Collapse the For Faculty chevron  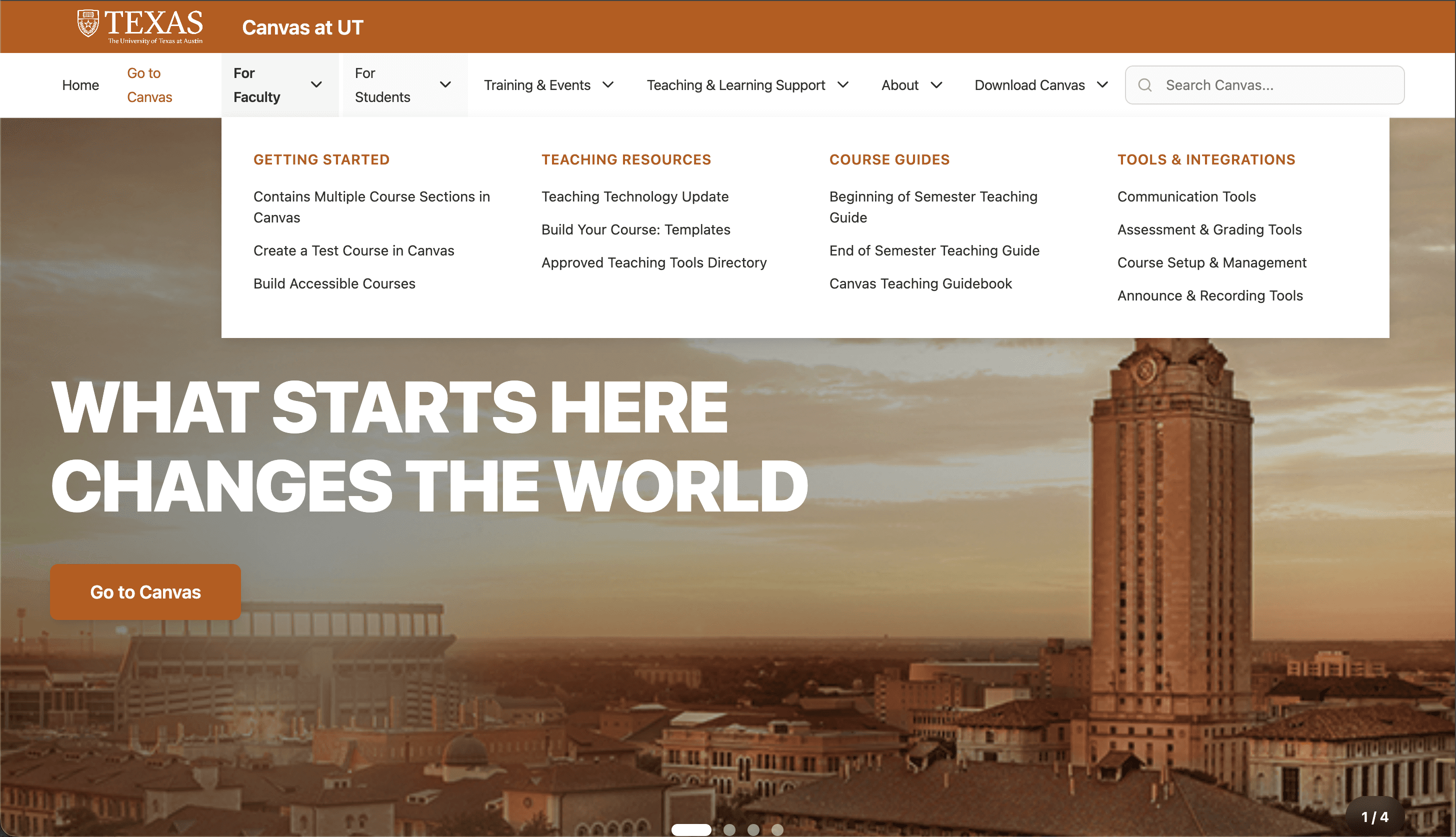point(316,84)
